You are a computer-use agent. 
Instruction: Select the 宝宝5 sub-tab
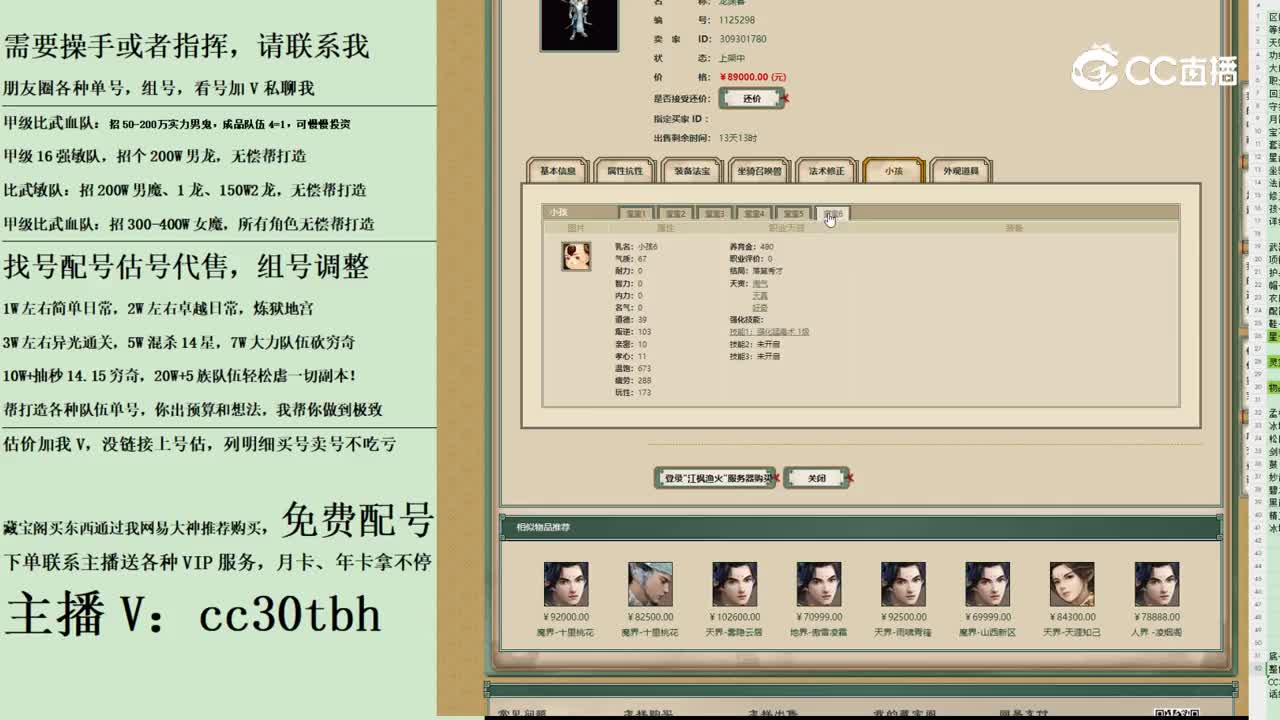pyautogui.click(x=793, y=213)
